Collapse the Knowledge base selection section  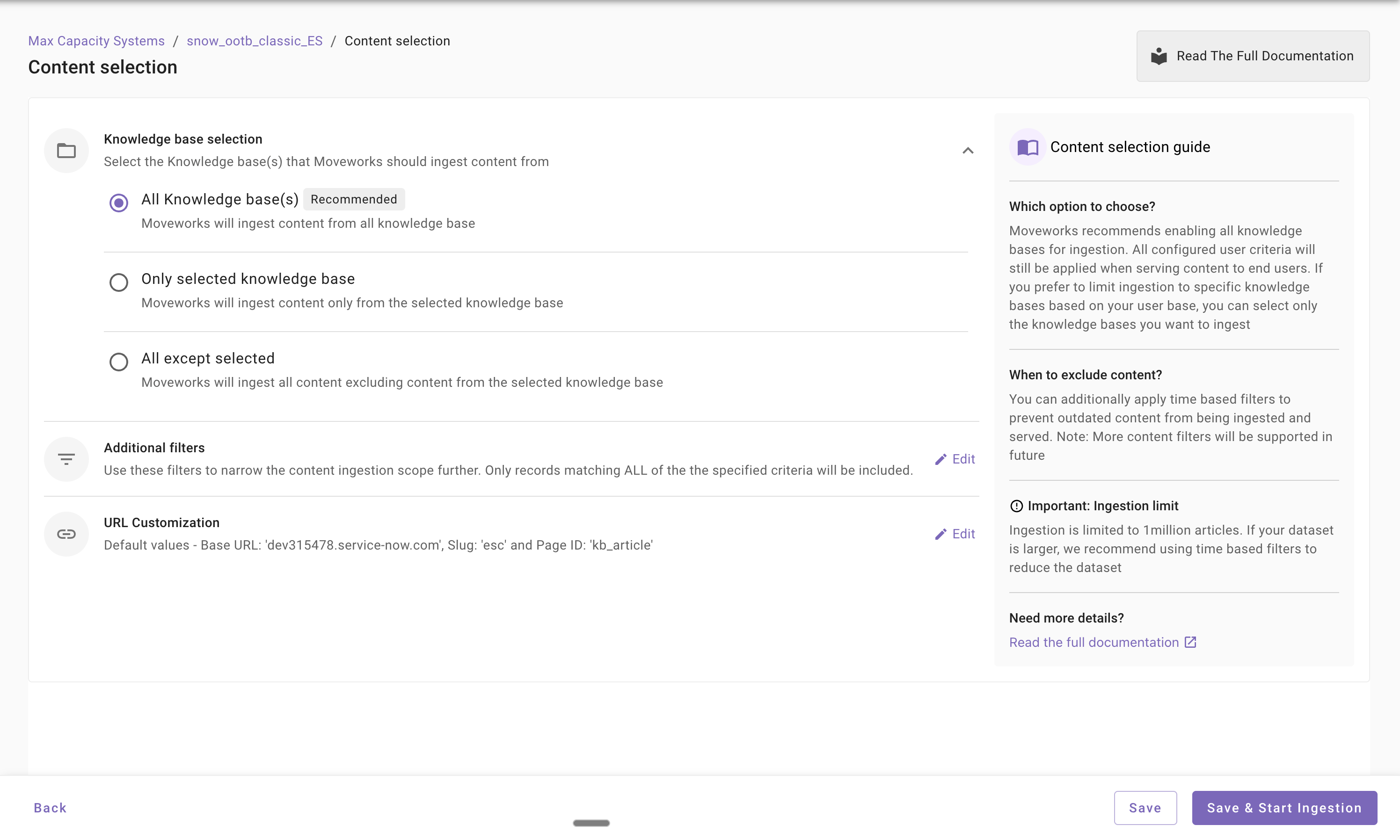click(x=968, y=151)
